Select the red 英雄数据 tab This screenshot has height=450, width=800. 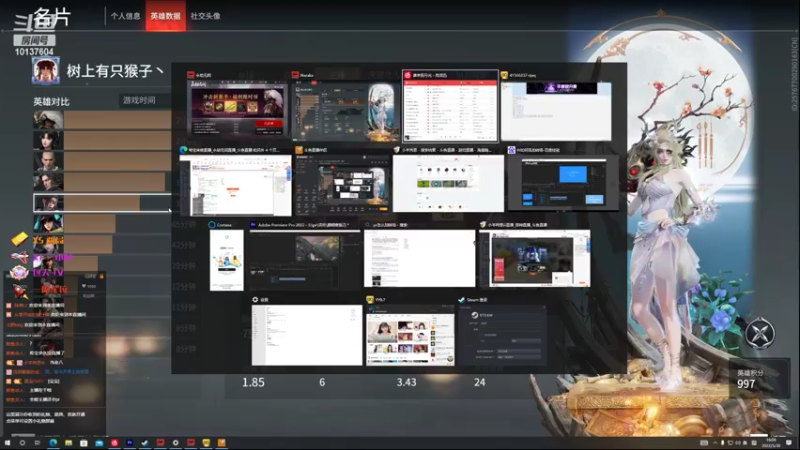pos(165,16)
